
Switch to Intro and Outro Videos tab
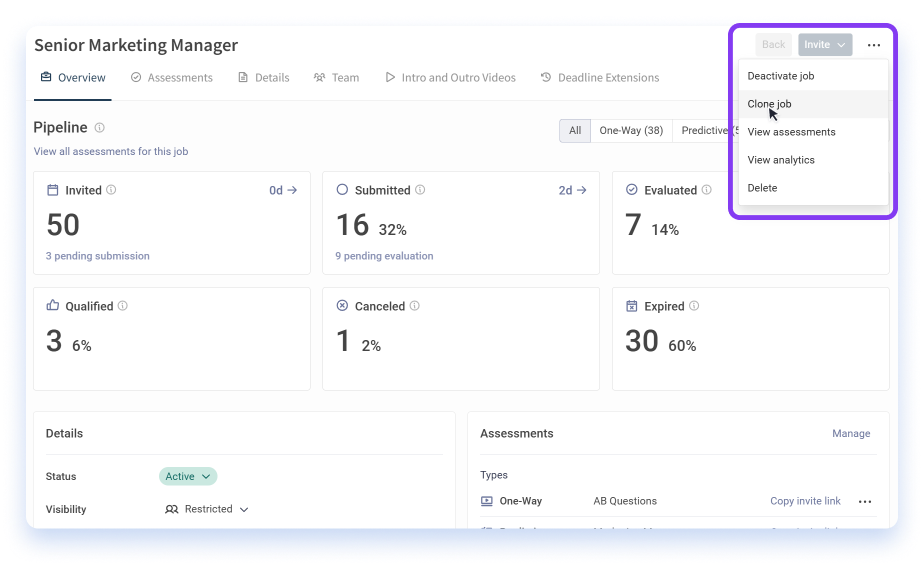450,78
